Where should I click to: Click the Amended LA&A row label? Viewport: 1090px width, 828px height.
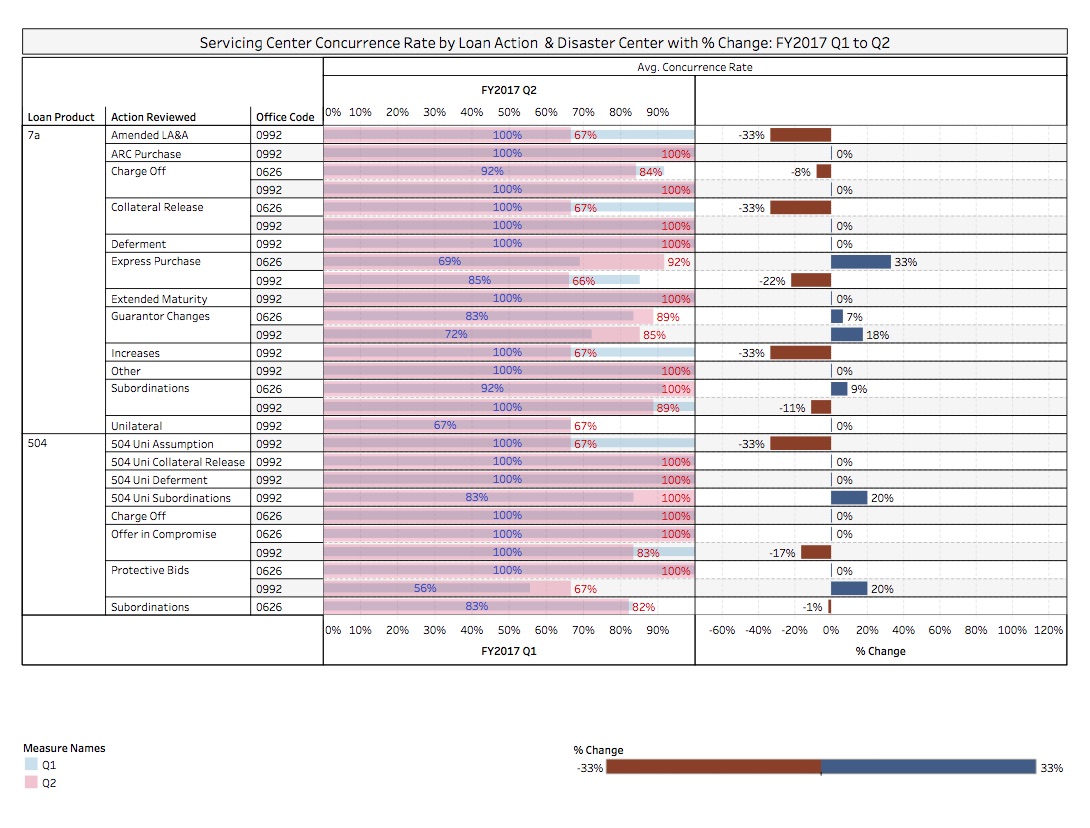click(x=147, y=135)
